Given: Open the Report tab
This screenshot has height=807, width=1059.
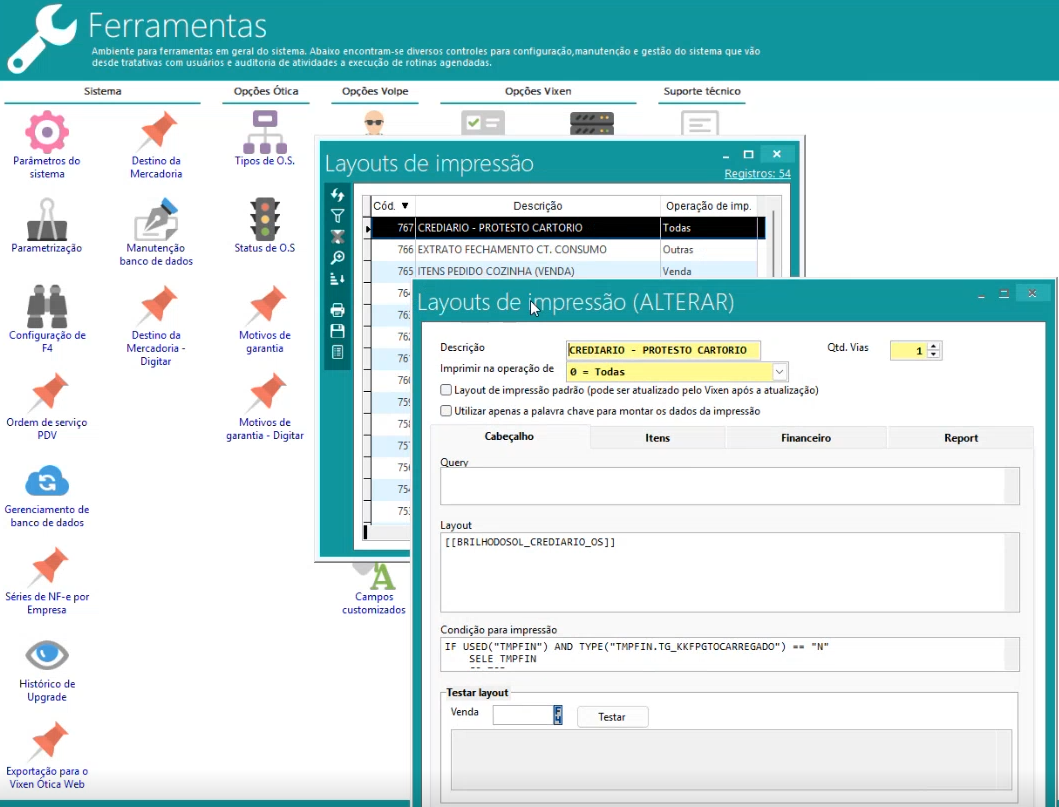Looking at the screenshot, I should tap(960, 438).
